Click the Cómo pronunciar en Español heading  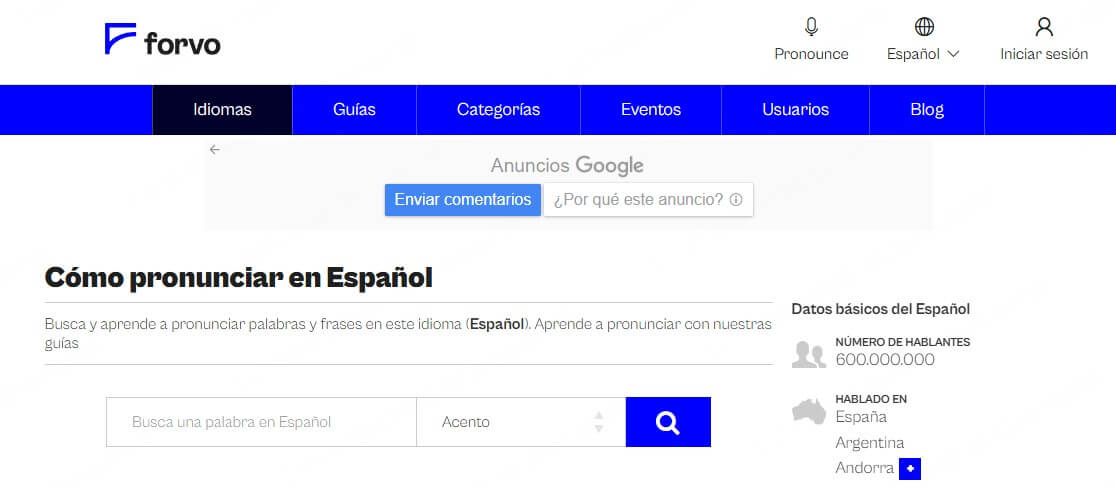point(238,278)
